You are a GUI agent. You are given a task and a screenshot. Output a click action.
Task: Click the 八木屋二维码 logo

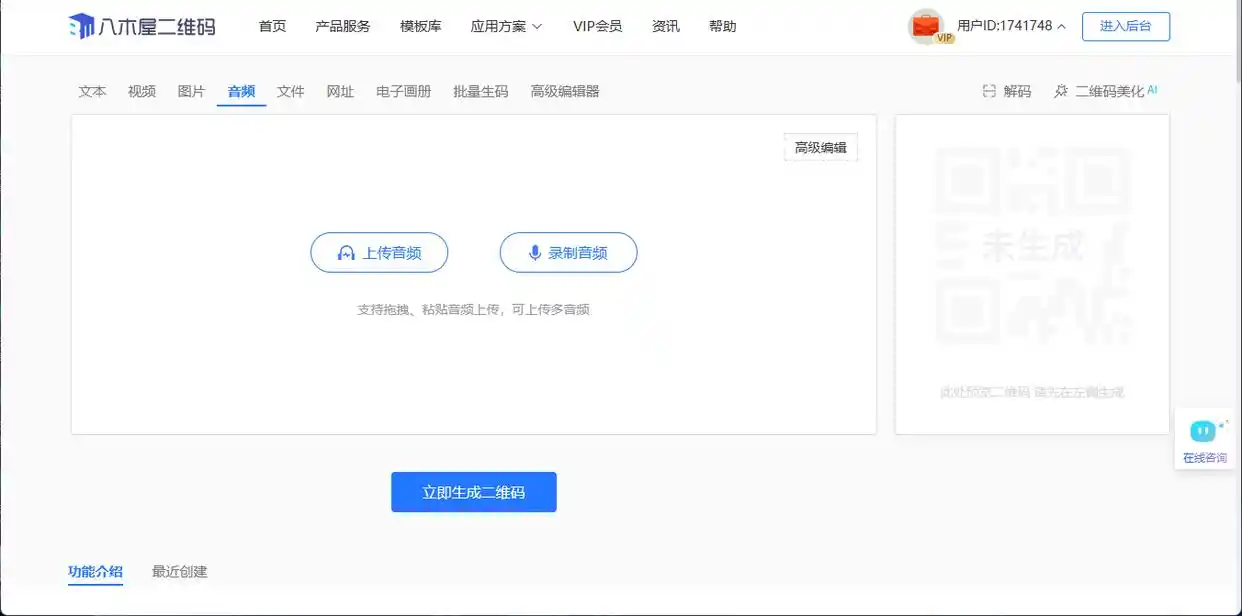pos(142,26)
